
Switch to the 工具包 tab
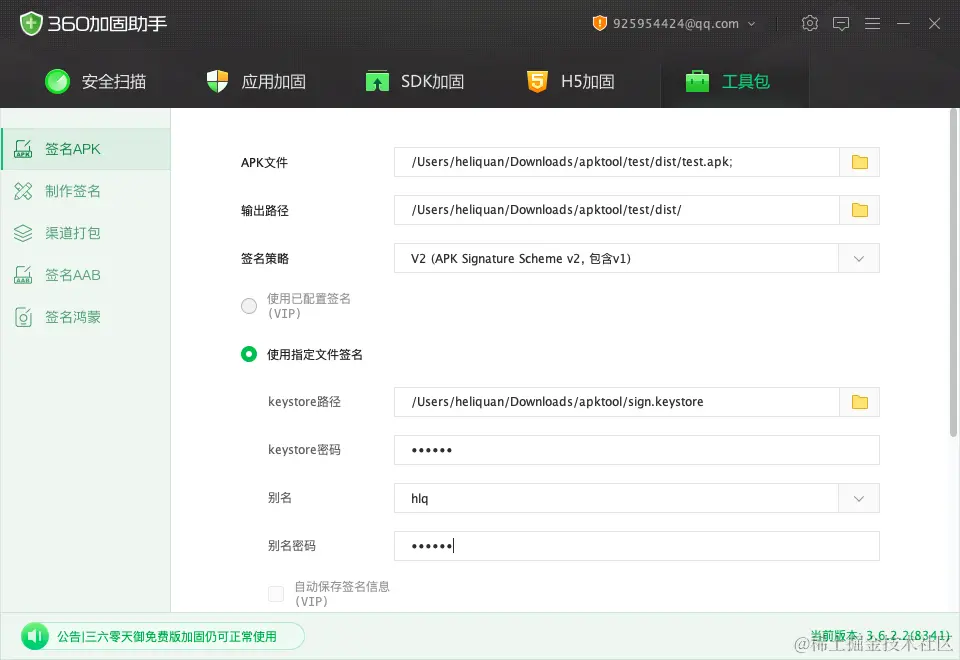point(735,81)
